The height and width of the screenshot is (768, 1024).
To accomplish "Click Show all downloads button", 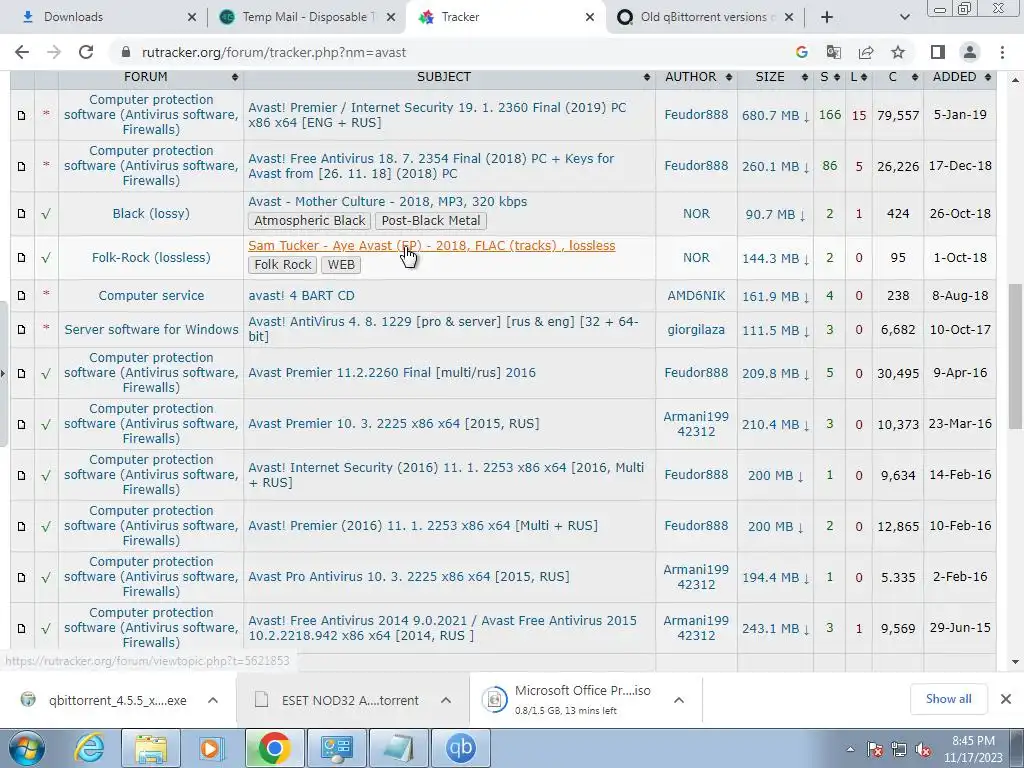I will click(x=948, y=699).
